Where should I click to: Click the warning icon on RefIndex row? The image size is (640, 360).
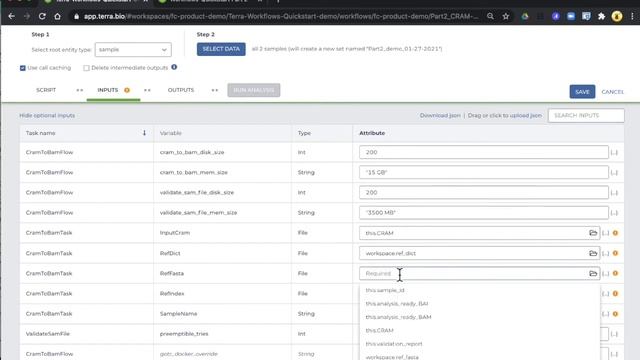[x=615, y=293]
